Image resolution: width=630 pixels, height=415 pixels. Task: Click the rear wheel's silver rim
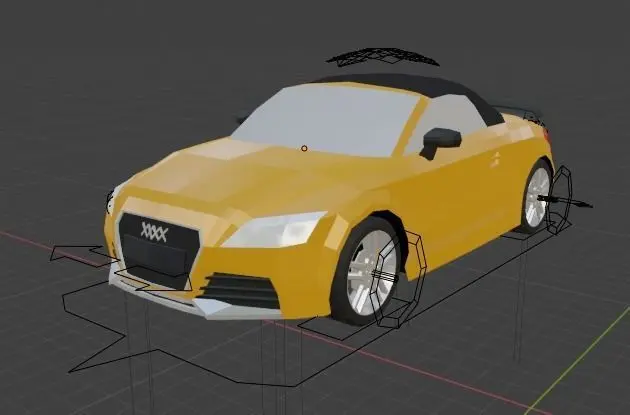(x=537, y=198)
